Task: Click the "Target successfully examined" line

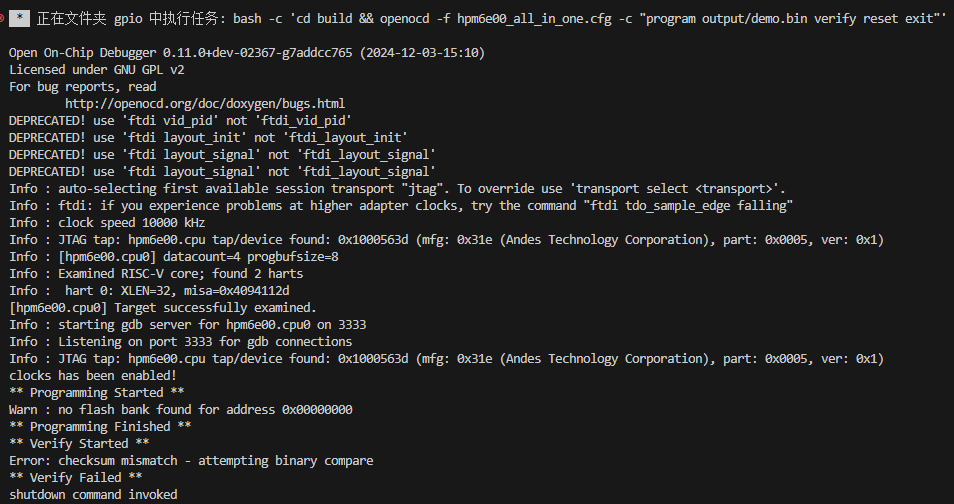Action: click(x=162, y=307)
